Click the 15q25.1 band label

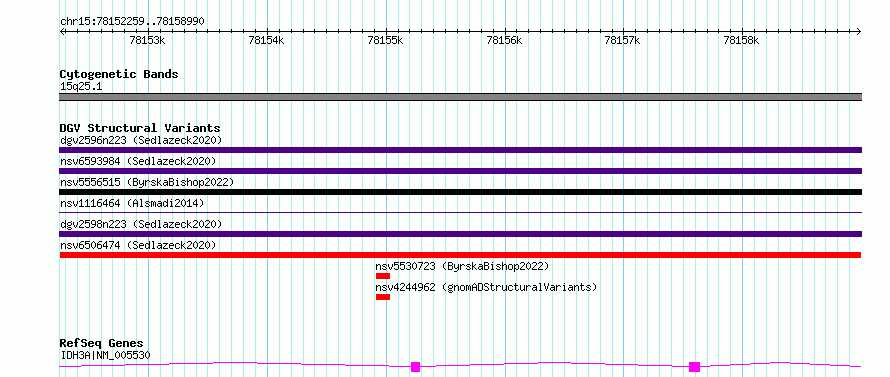coord(81,87)
